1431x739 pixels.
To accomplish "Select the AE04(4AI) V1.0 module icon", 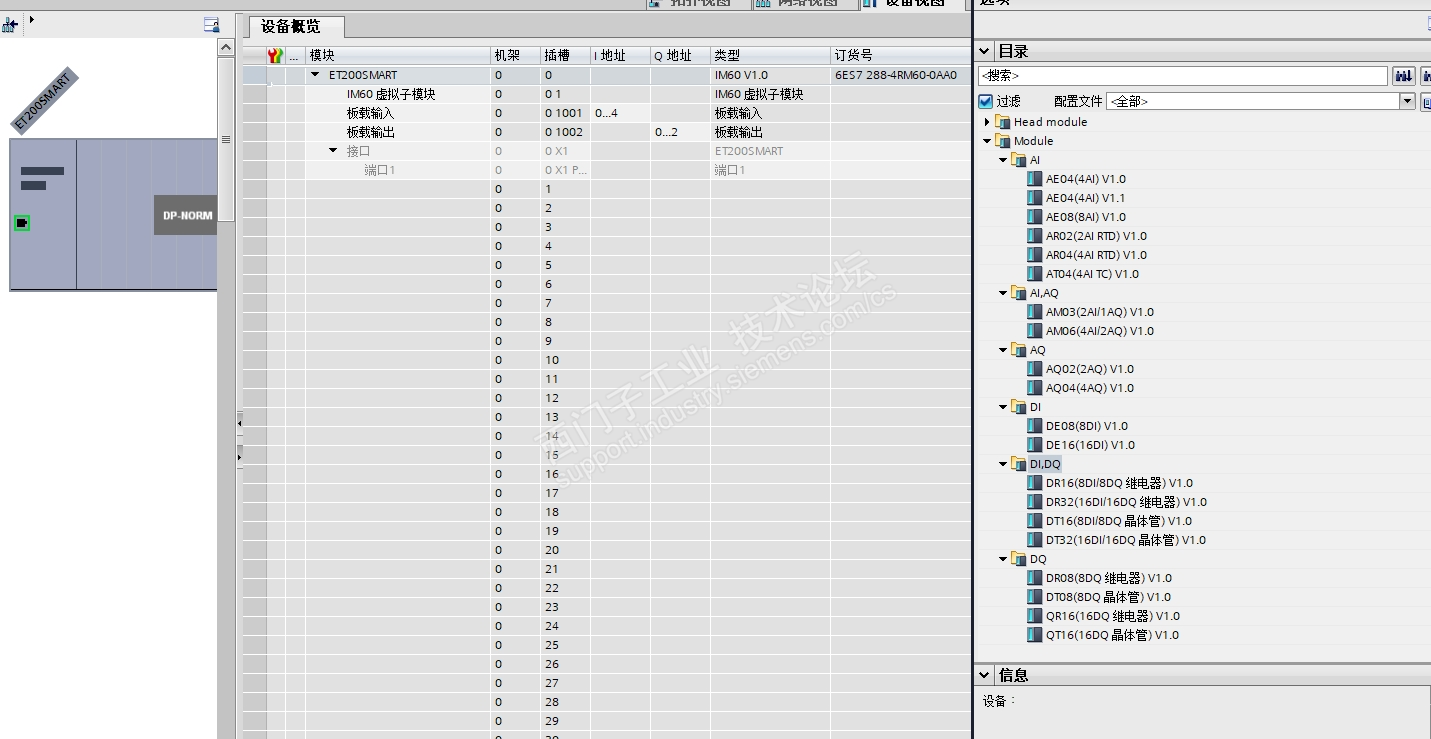I will (x=1035, y=179).
